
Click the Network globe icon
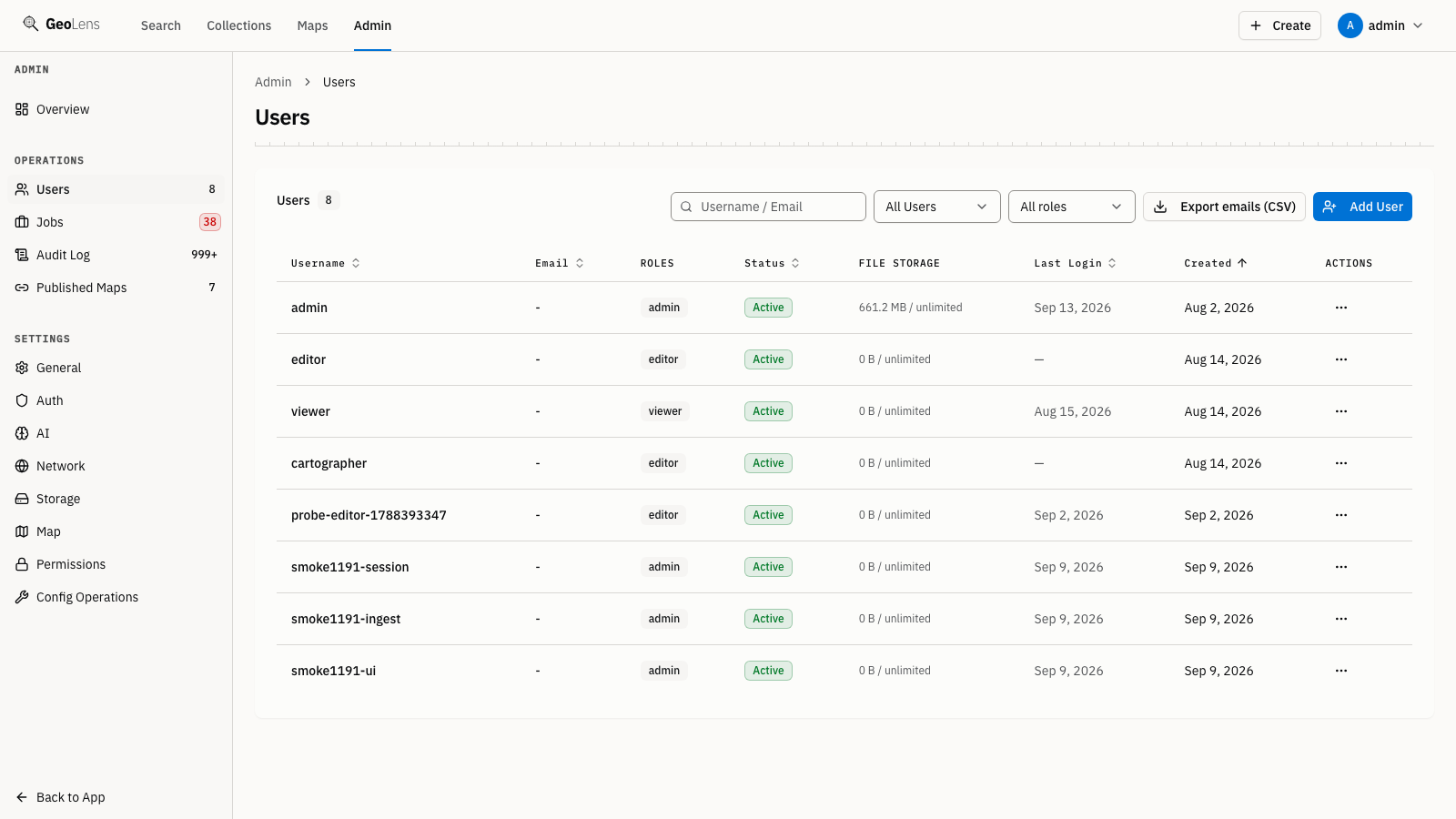(22, 466)
